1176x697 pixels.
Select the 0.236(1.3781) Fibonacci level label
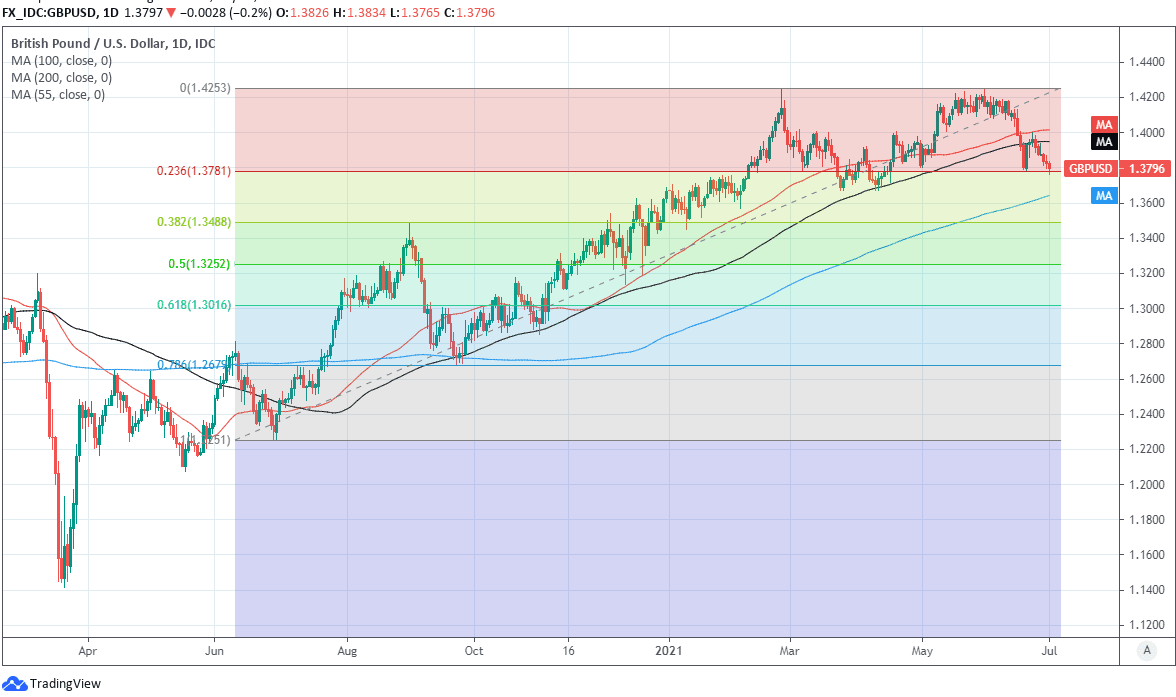point(194,171)
